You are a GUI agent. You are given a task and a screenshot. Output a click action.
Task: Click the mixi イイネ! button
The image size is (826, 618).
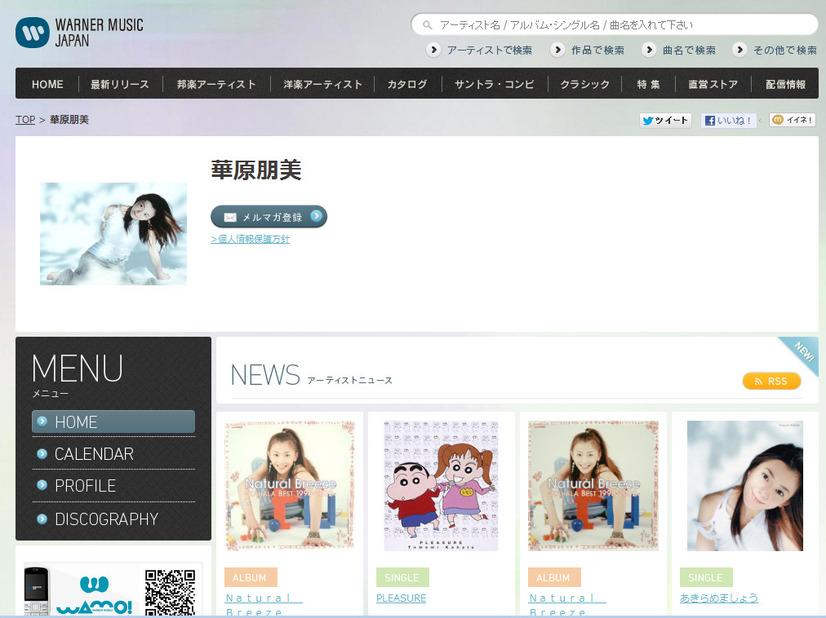[792, 120]
